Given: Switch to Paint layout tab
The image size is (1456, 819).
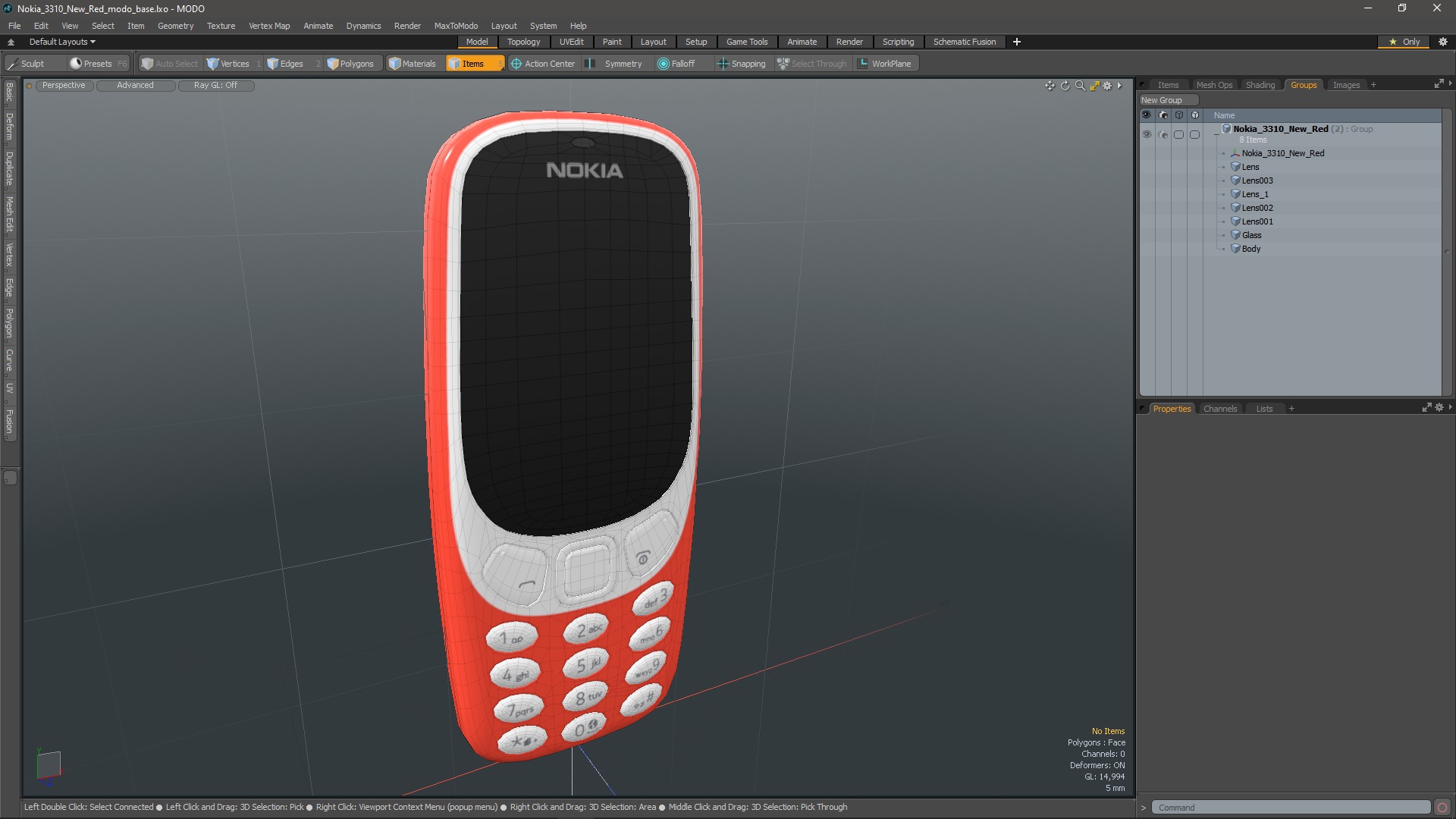Looking at the screenshot, I should (x=612, y=42).
